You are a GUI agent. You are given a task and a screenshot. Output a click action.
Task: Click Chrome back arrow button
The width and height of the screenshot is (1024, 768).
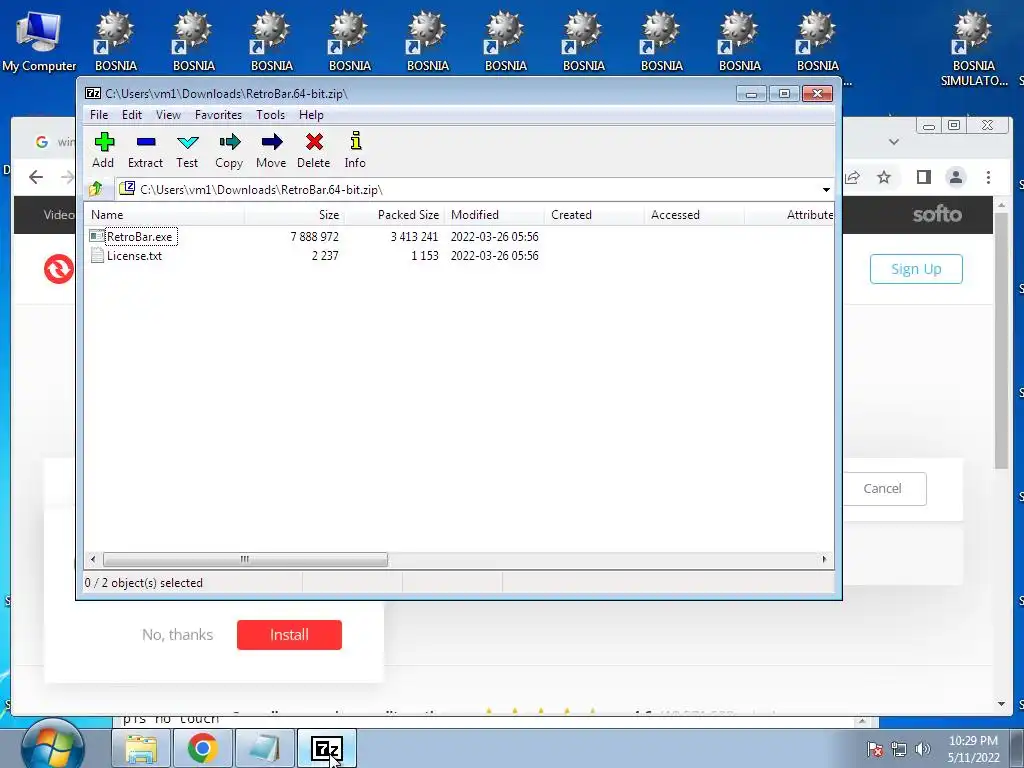[x=36, y=177]
